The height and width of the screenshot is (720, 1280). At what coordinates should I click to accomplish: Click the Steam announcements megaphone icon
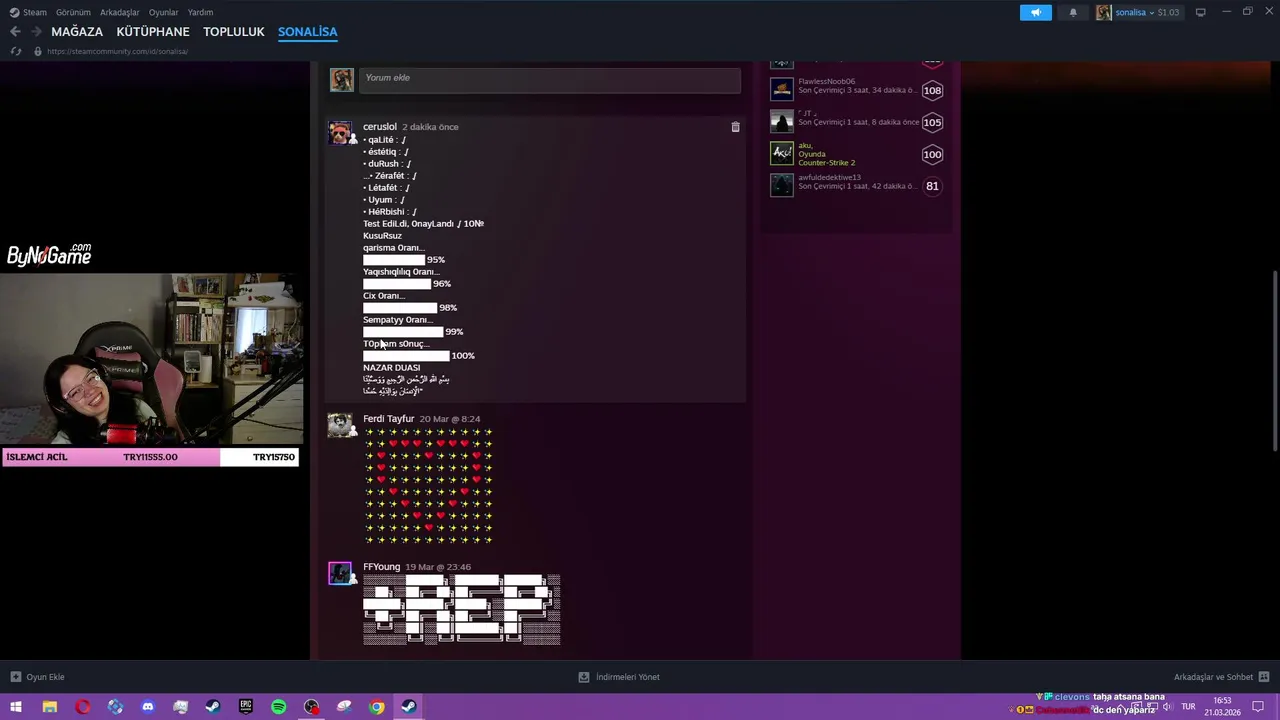coord(1036,12)
